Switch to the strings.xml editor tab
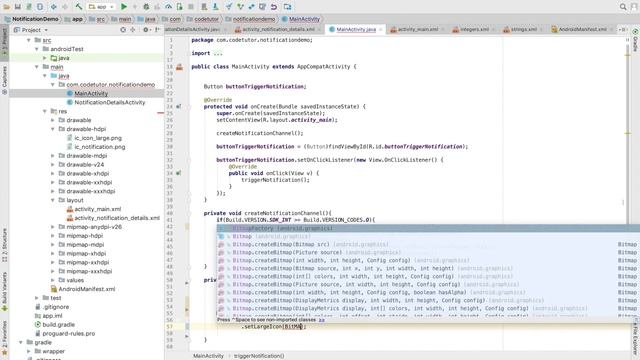Viewport: 640px width, 360px height. (x=524, y=29)
